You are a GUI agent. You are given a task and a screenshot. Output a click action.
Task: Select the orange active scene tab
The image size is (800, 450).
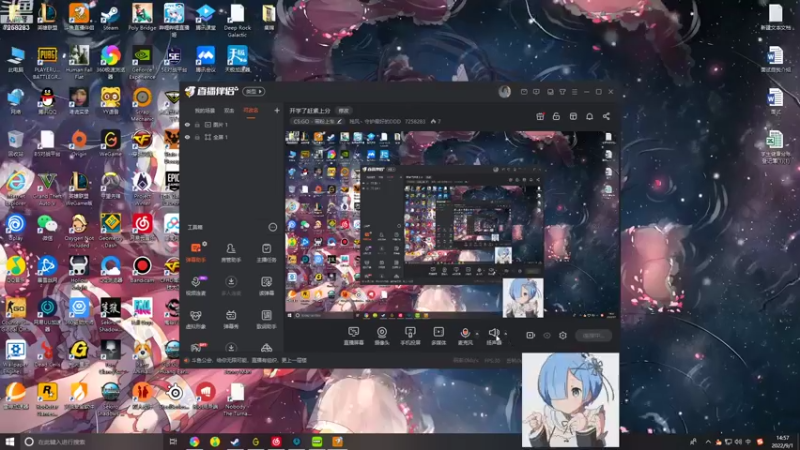tap(251, 110)
